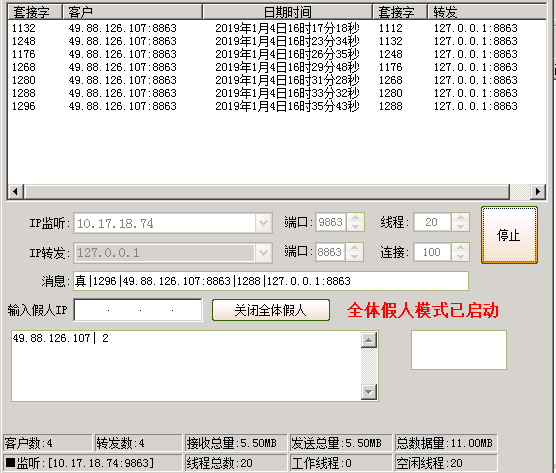Screen dimensions: 556x473
Task: Decrease the forward port 8863 stepper
Action: (355, 256)
